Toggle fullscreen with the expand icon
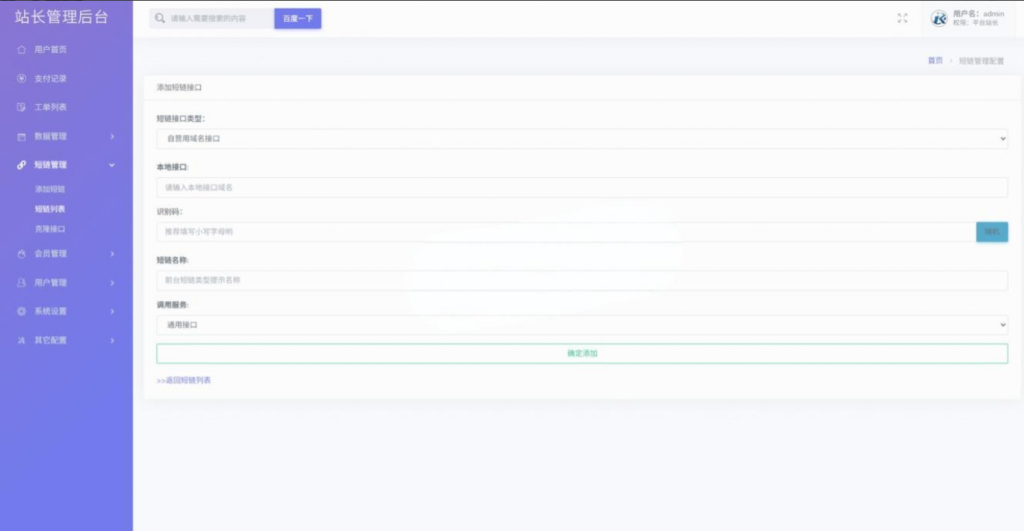Viewport: 1024px width, 531px height. point(902,18)
